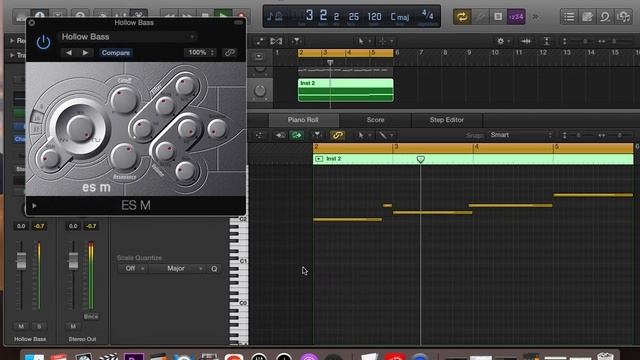Open tracks area pointer tool menu
Screen dimensions: 640x360
click(x=363, y=41)
